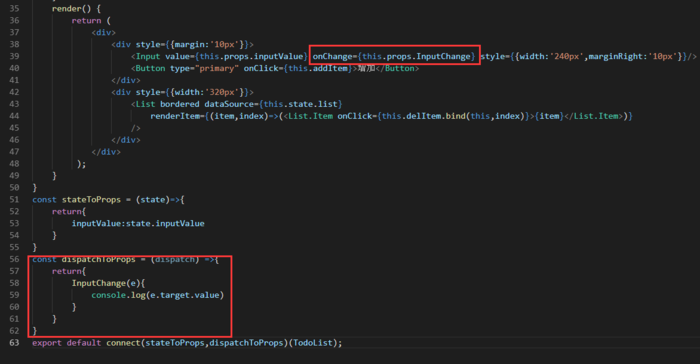
Task: Click this.props.inputValue in the Input tag
Action: (251, 56)
